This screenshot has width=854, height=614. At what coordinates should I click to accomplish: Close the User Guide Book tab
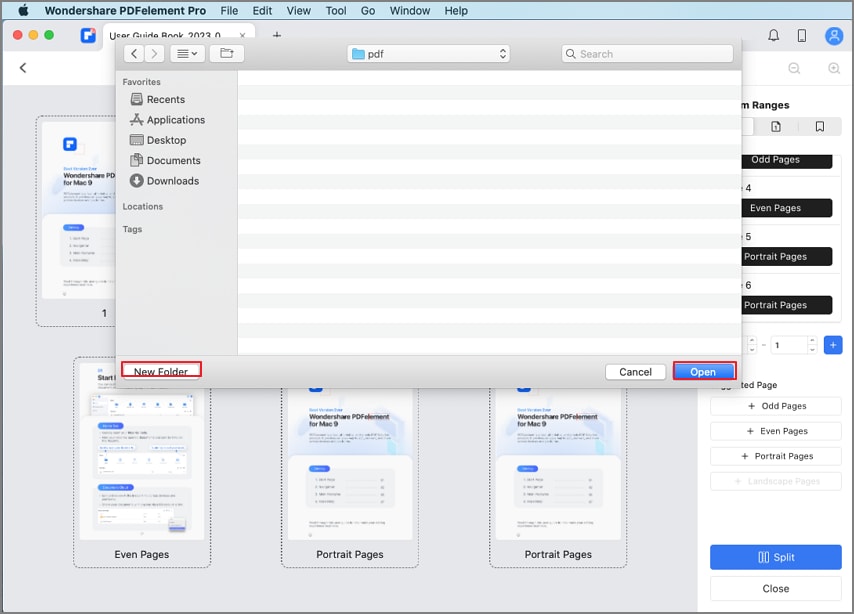click(242, 35)
